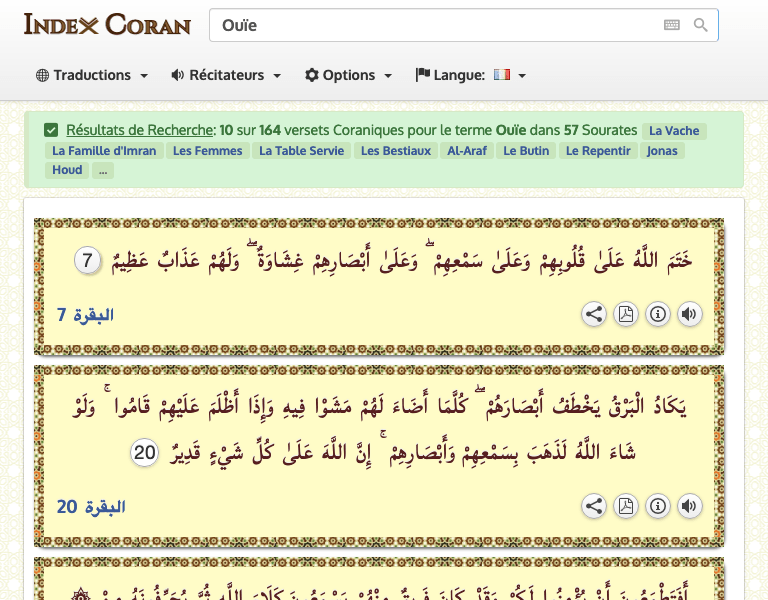Export verse 20 as PDF
The image size is (768, 600).
[626, 506]
